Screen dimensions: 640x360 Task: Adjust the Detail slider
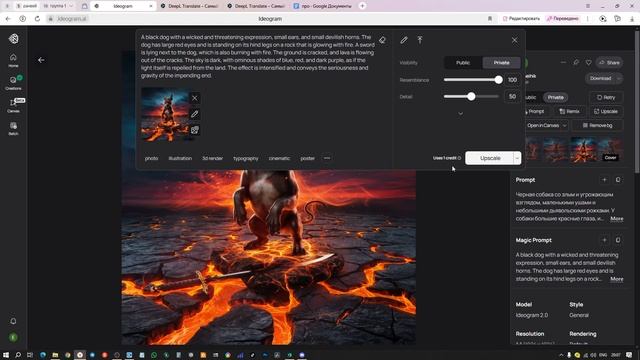coord(471,97)
